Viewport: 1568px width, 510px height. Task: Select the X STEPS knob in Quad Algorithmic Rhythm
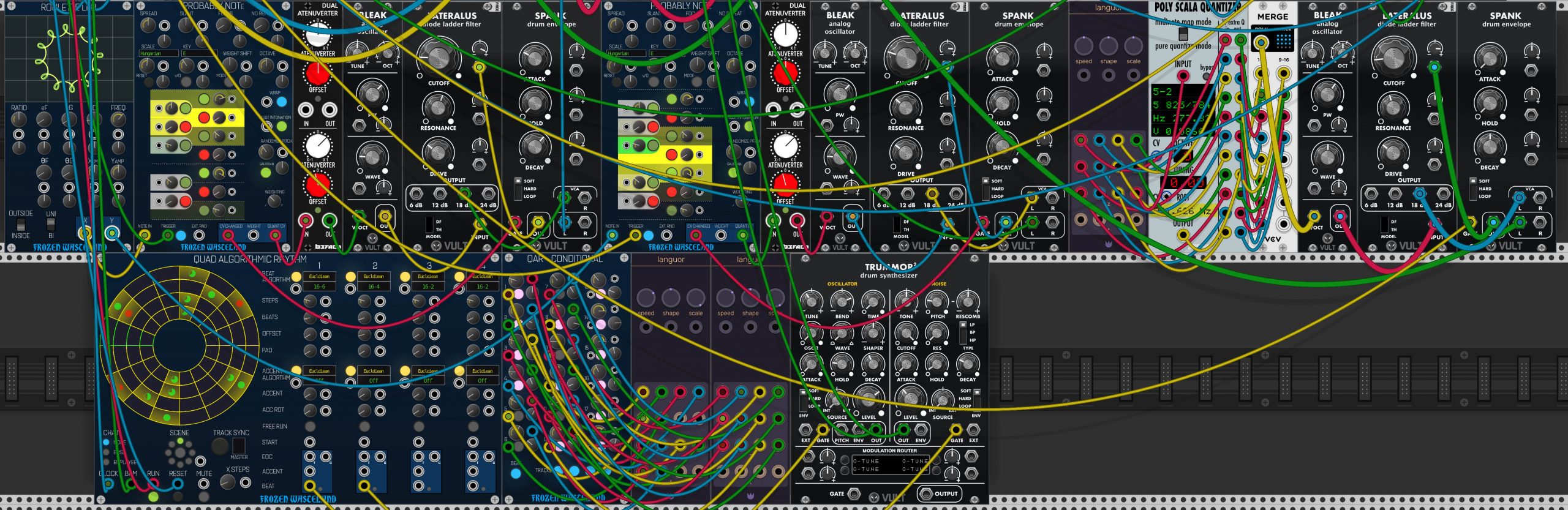click(x=228, y=482)
